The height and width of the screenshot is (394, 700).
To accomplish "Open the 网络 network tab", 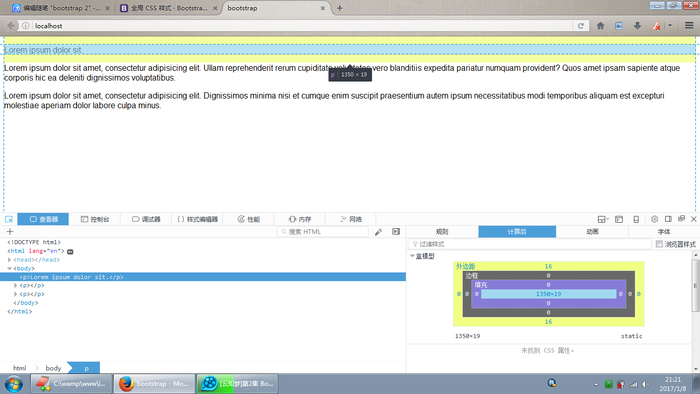I will (351, 219).
